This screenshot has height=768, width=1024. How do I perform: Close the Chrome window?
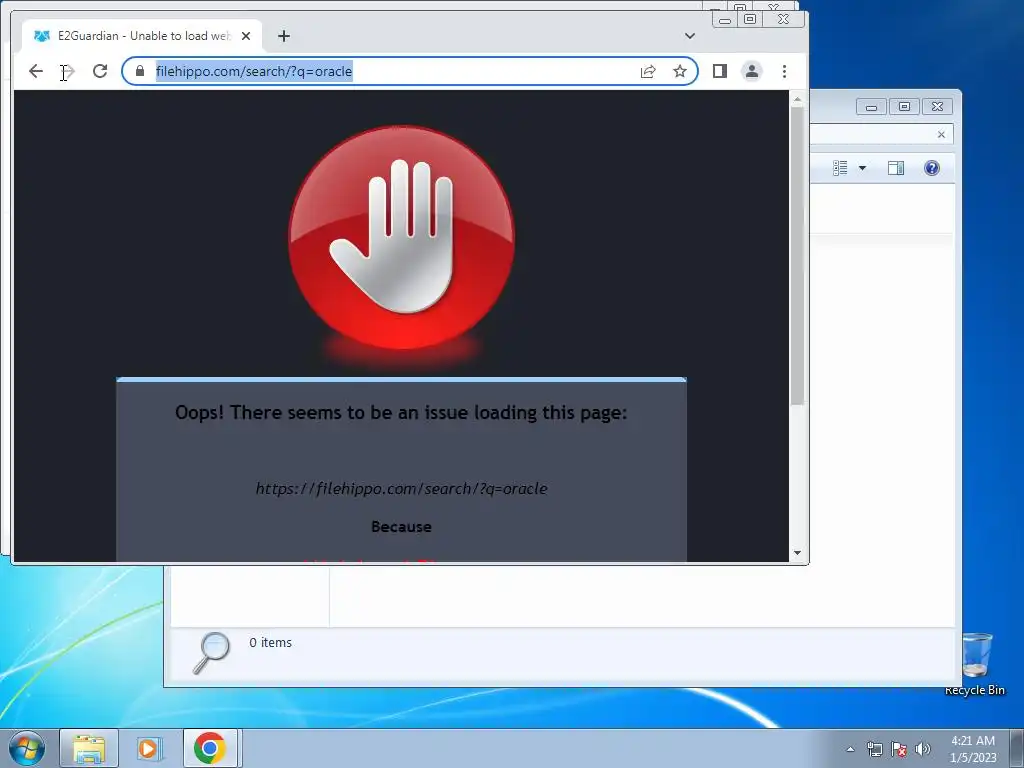click(x=784, y=20)
